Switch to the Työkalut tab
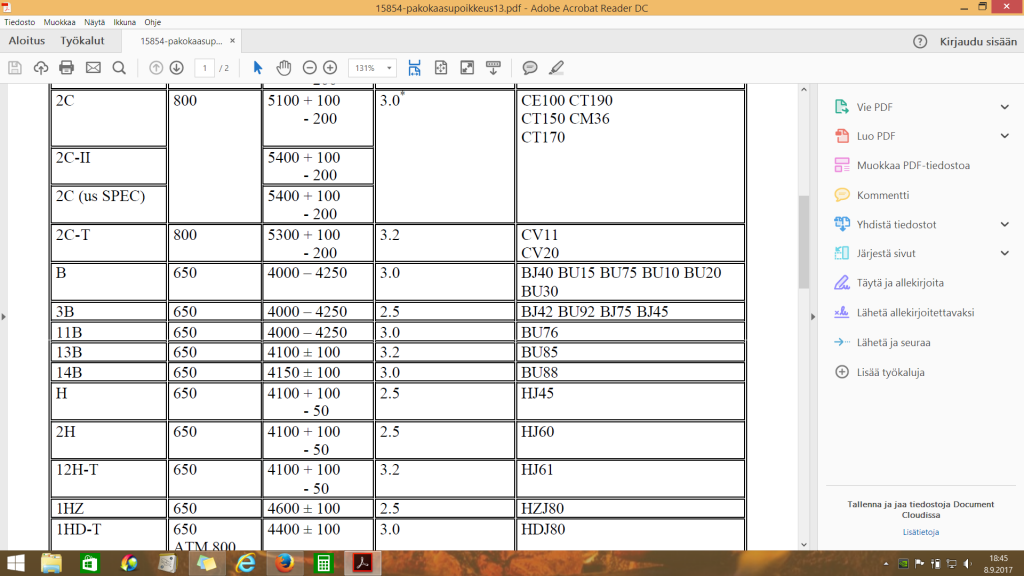 pos(83,41)
